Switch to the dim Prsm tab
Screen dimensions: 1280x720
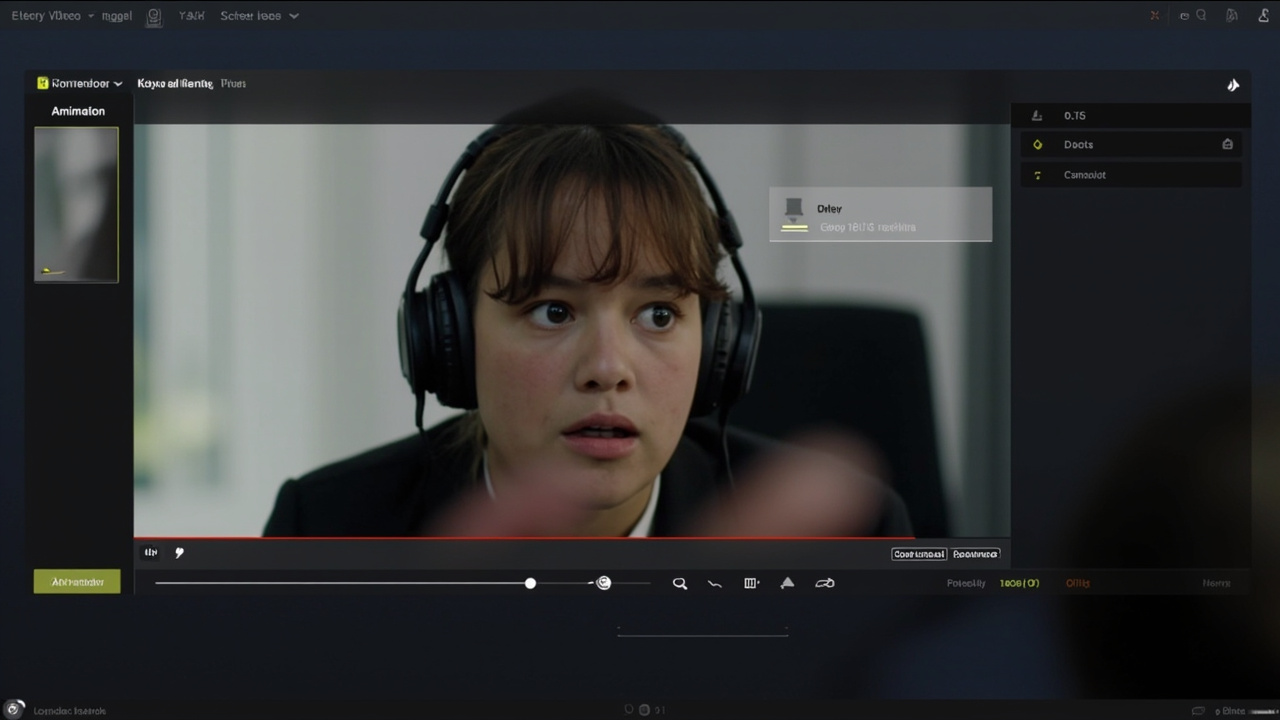tap(233, 83)
